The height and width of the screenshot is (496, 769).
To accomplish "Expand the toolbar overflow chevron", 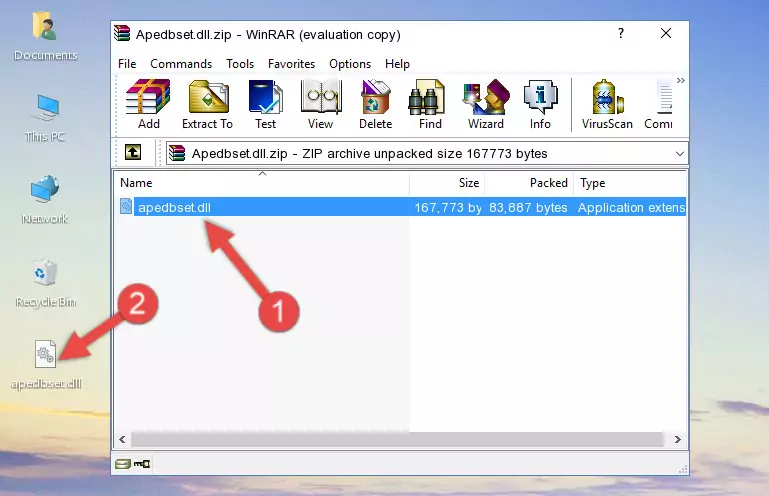I will (x=681, y=80).
